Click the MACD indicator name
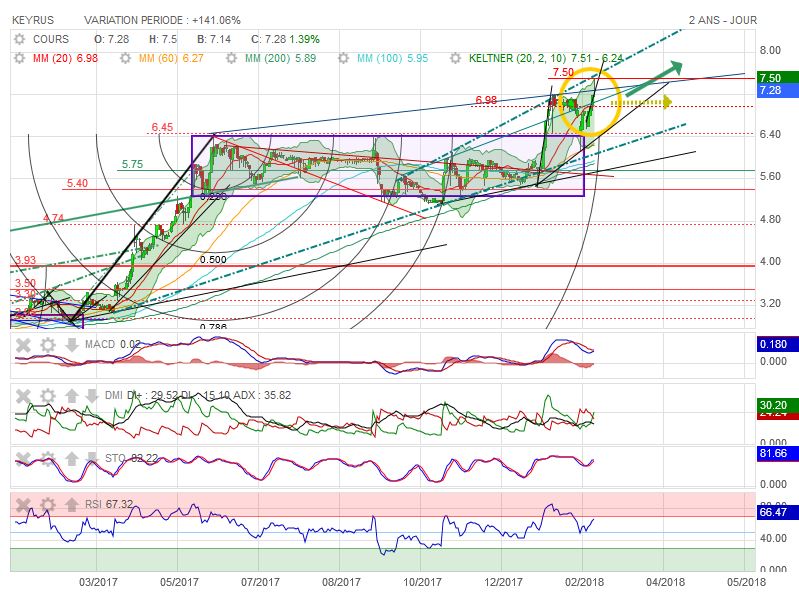Viewport: 799px width, 596px height. [100, 344]
